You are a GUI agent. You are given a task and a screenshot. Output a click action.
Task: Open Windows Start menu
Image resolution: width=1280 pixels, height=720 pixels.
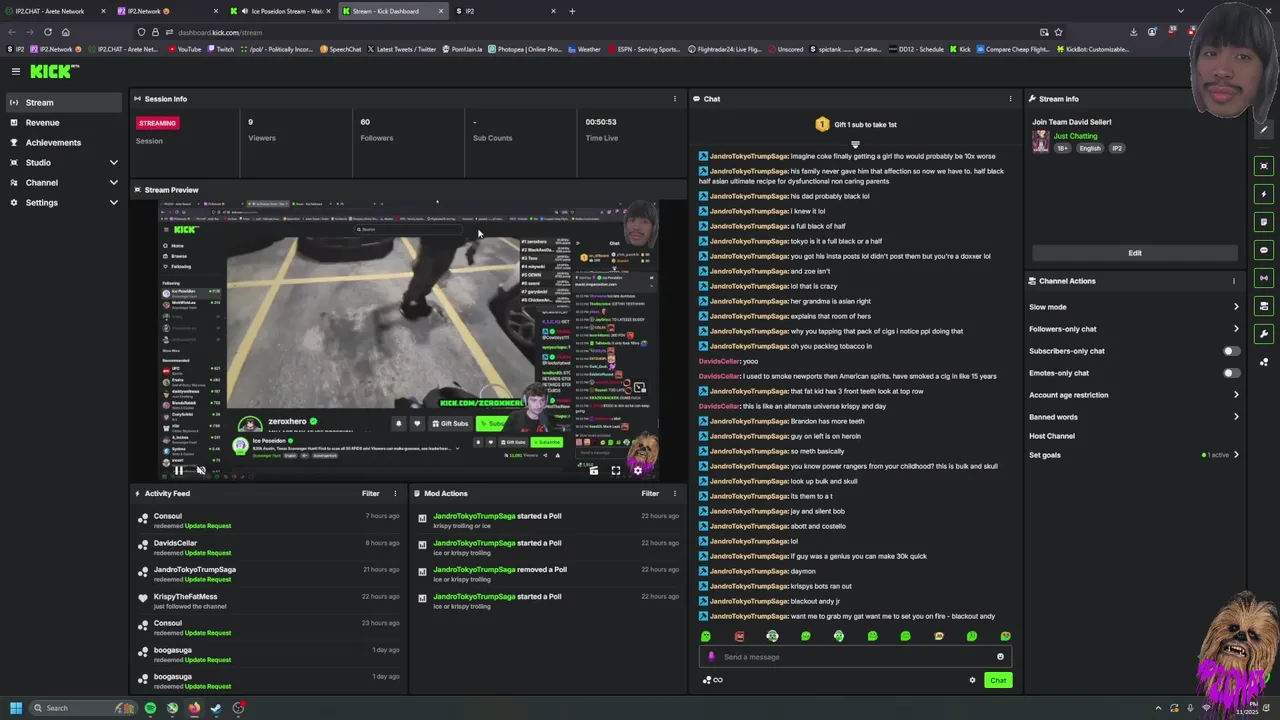click(x=15, y=708)
